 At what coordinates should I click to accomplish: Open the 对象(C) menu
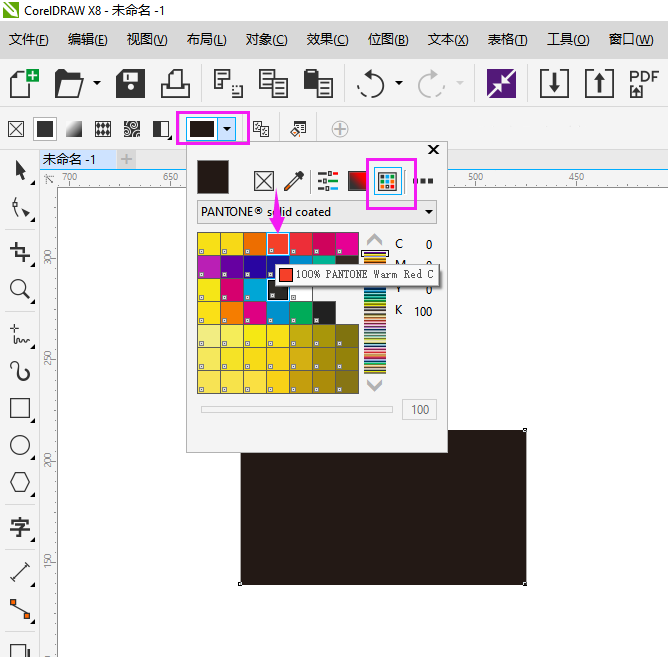tap(266, 40)
